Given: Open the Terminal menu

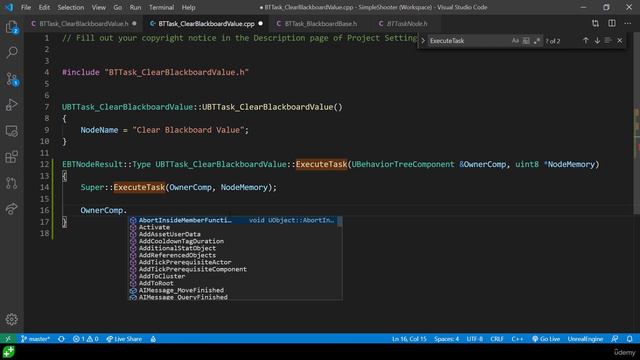Looking at the screenshot, I should click(161, 7).
